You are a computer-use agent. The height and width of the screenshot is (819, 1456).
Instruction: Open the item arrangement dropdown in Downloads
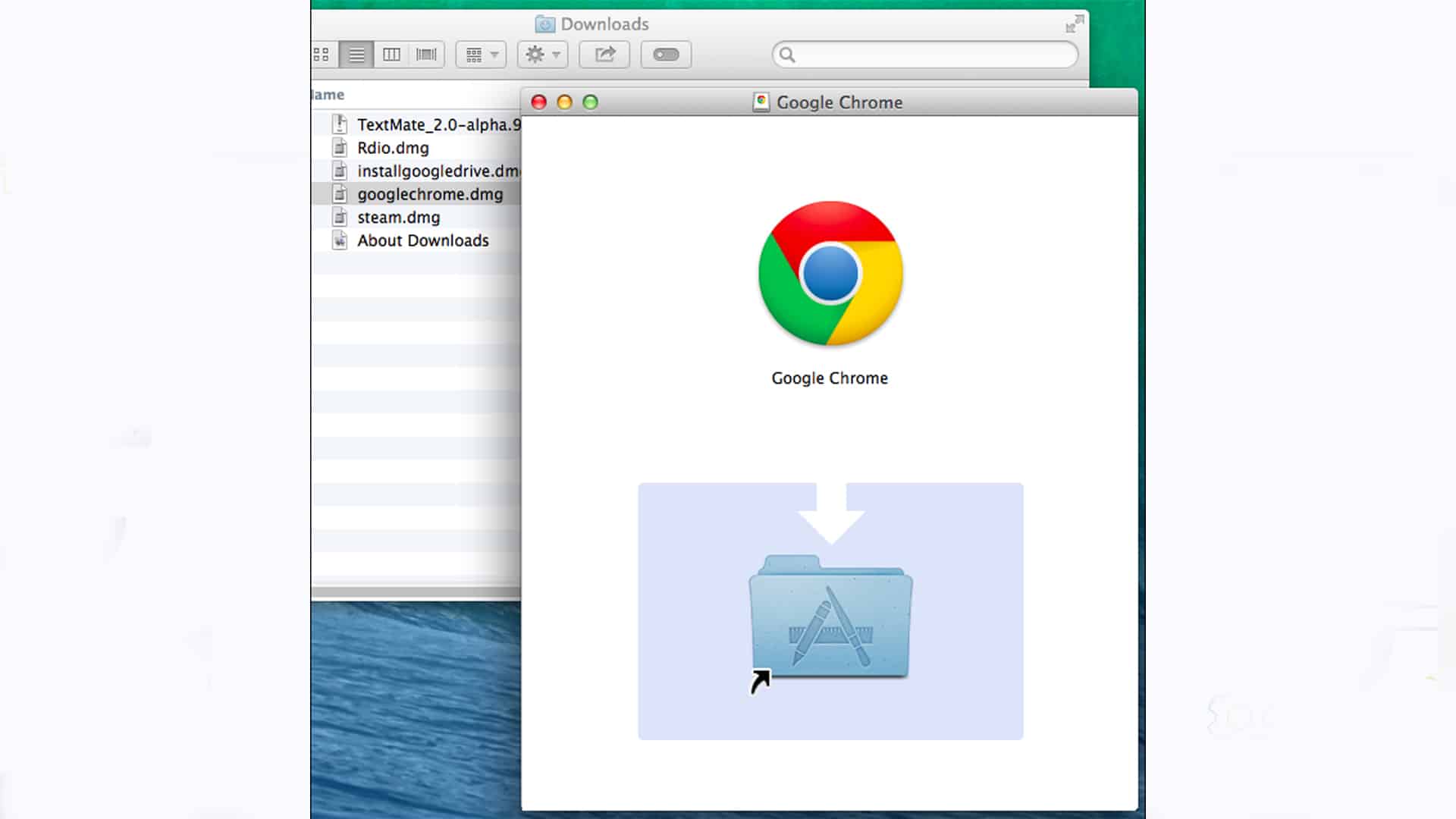(x=481, y=55)
